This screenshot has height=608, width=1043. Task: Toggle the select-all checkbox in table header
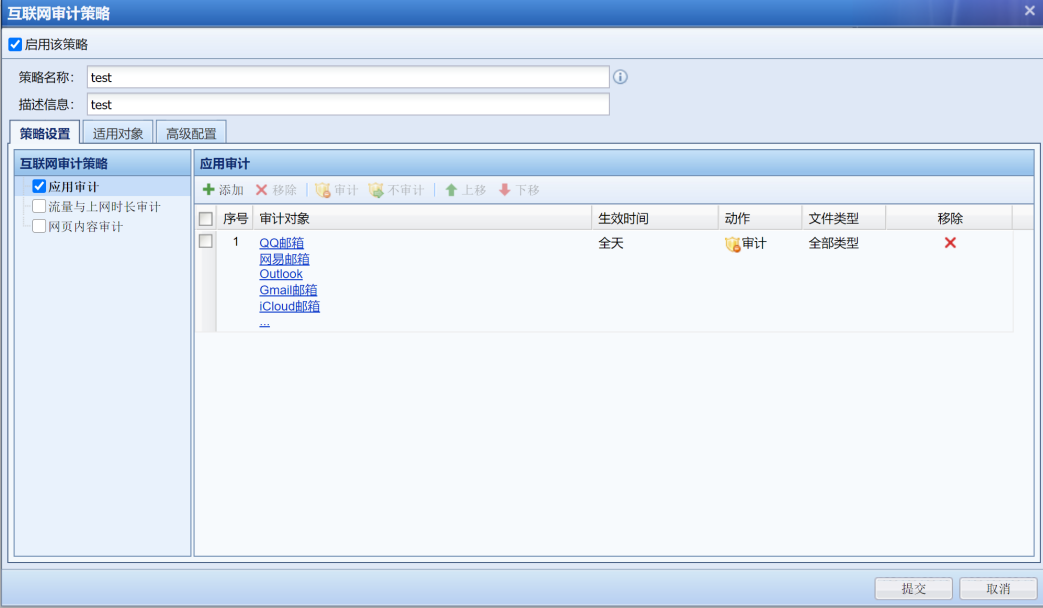[x=206, y=219]
